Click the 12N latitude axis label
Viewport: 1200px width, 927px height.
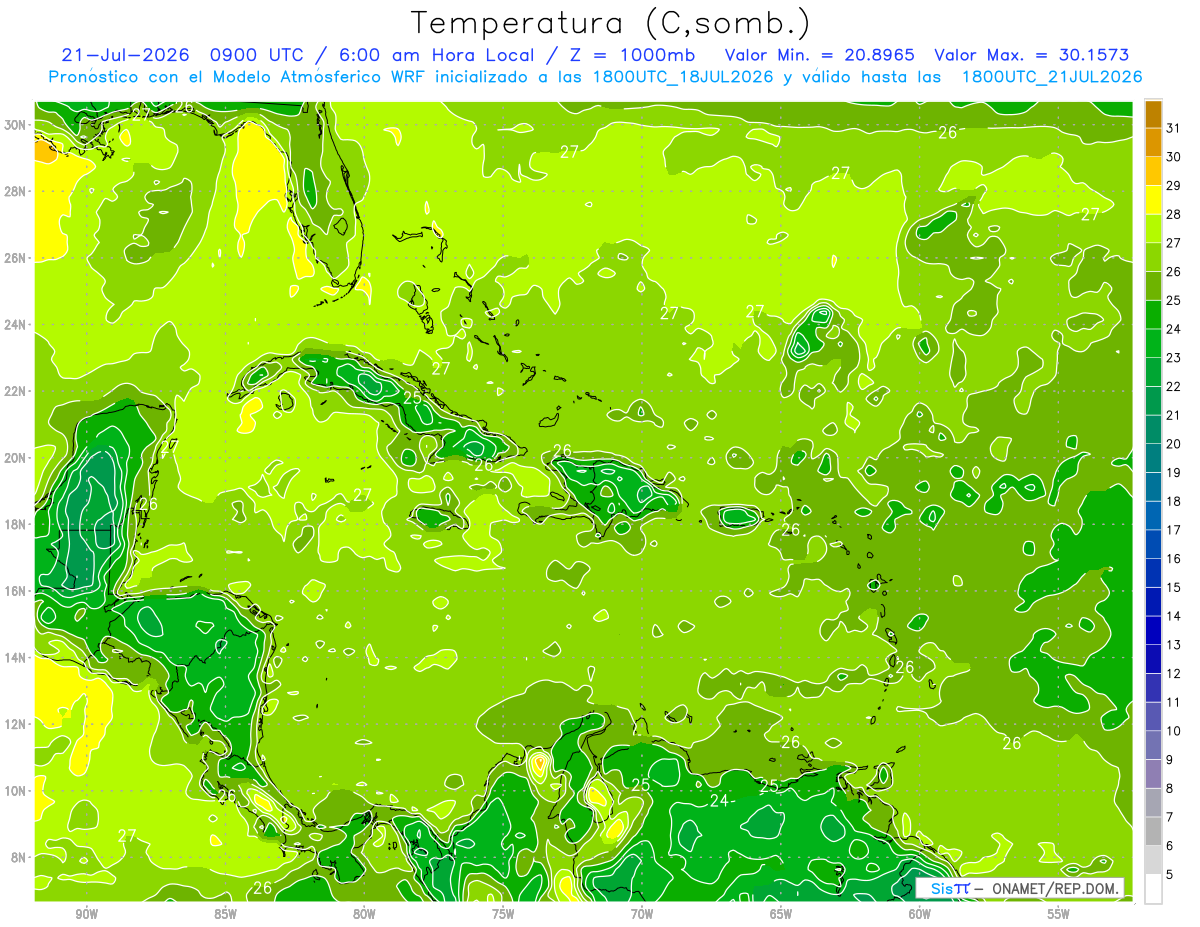coord(15,724)
